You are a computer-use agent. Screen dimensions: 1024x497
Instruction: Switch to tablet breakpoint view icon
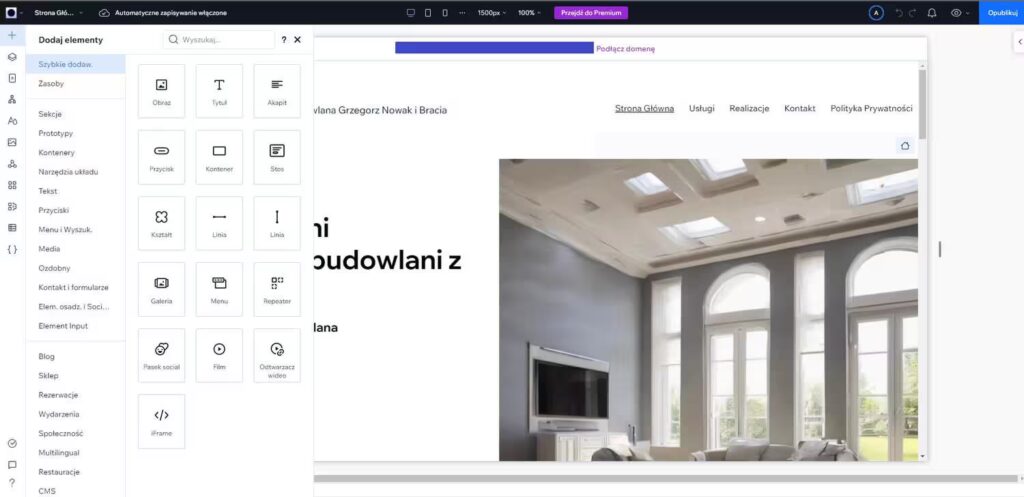point(428,12)
